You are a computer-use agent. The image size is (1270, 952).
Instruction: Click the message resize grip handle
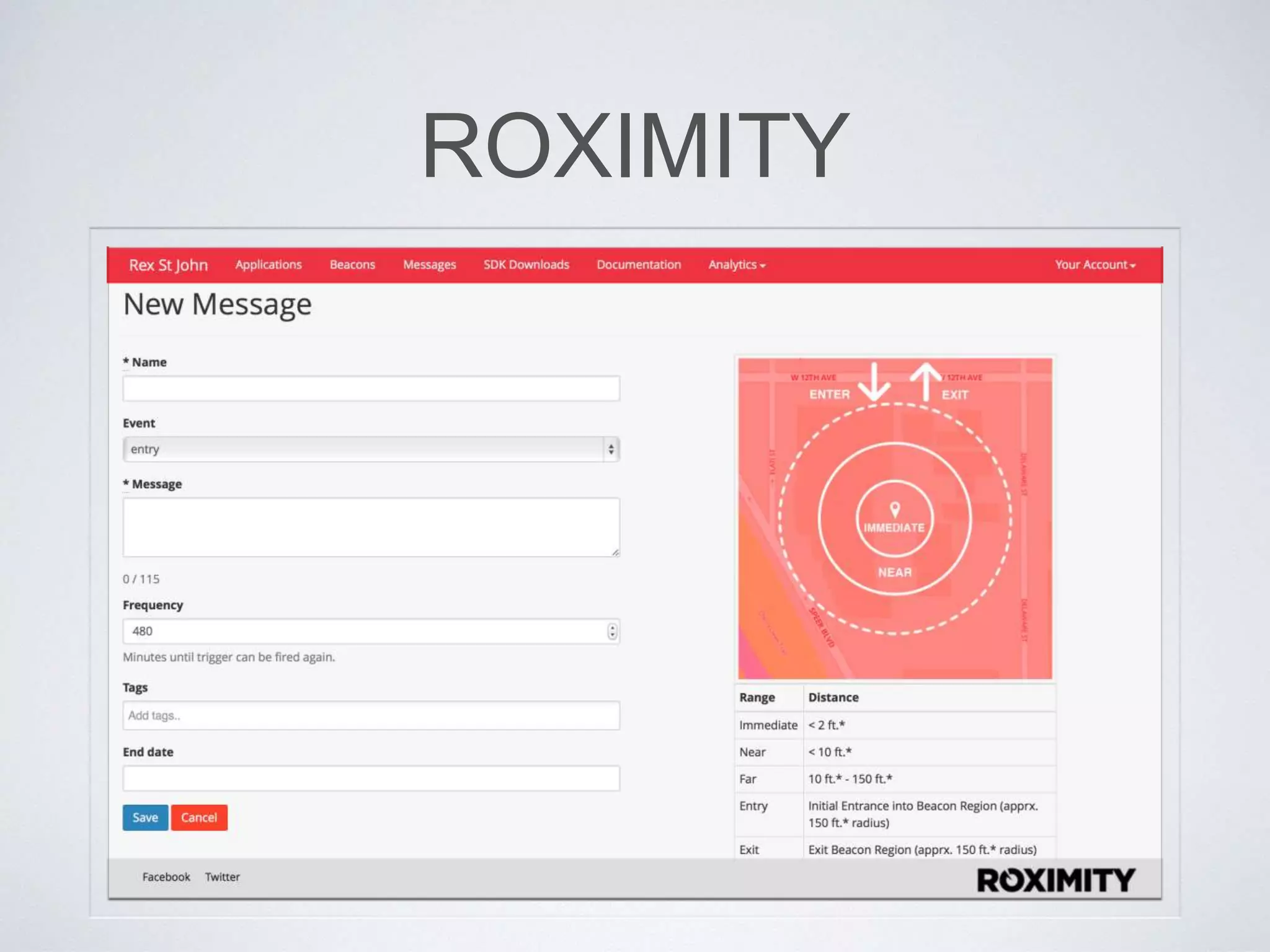(x=615, y=552)
